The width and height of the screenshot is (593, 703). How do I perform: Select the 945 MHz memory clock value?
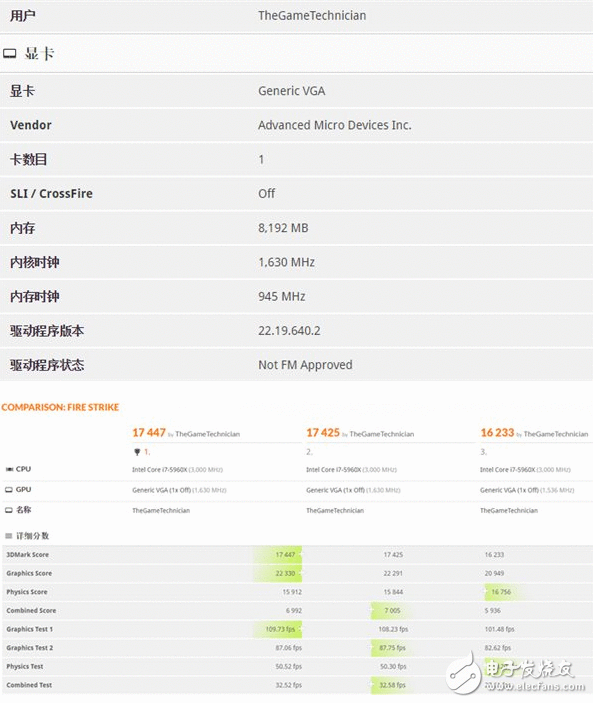[281, 297]
